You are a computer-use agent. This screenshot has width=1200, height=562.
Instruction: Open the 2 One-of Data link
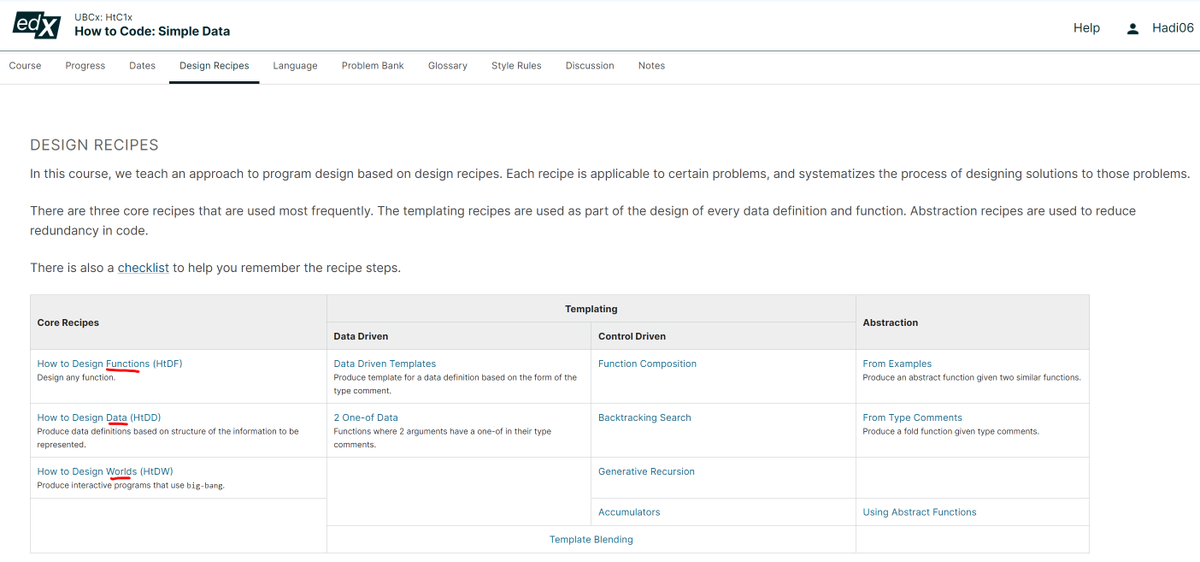[x=366, y=418]
